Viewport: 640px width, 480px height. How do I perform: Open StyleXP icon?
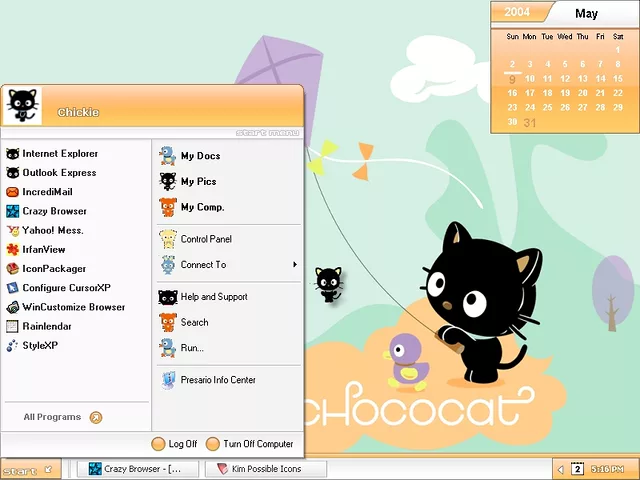(x=13, y=345)
